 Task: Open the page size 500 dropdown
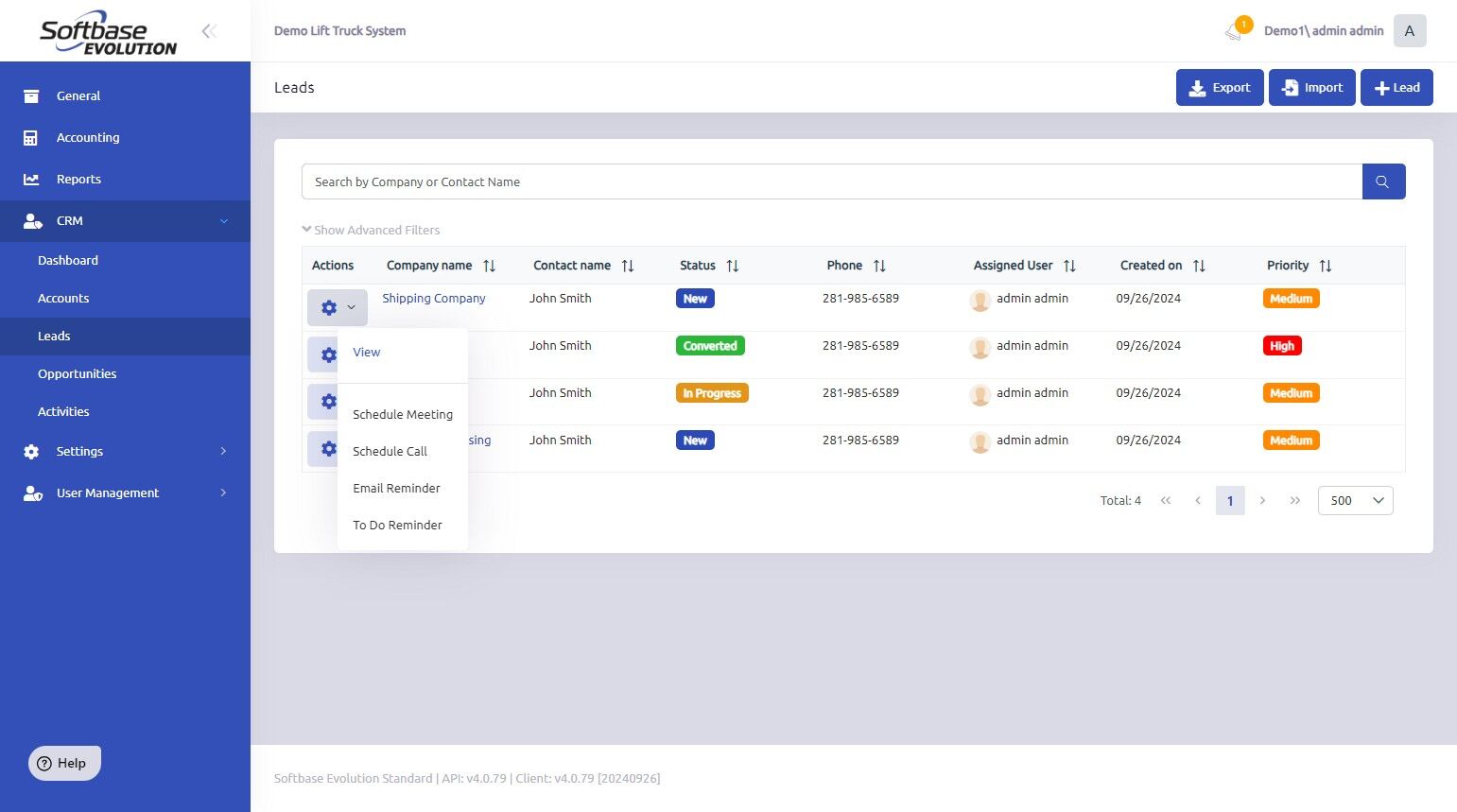point(1355,500)
